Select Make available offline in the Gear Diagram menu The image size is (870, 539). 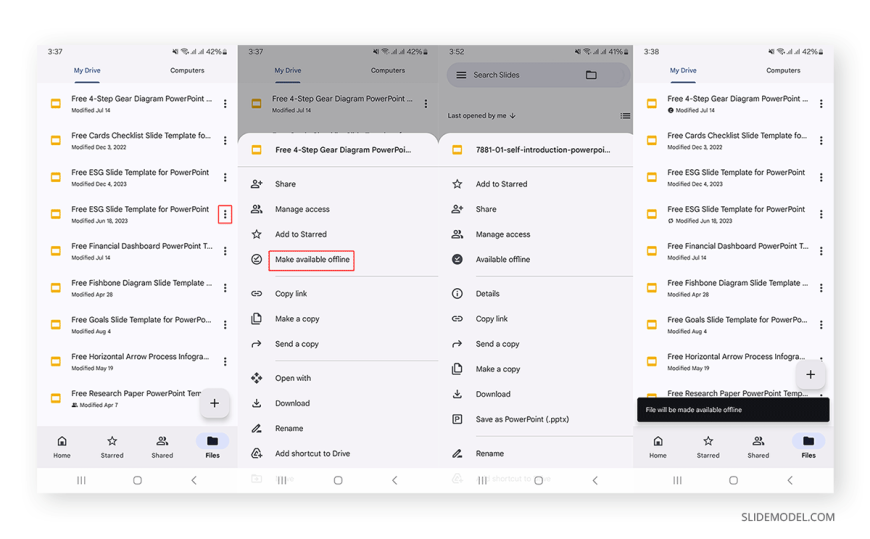(312, 260)
